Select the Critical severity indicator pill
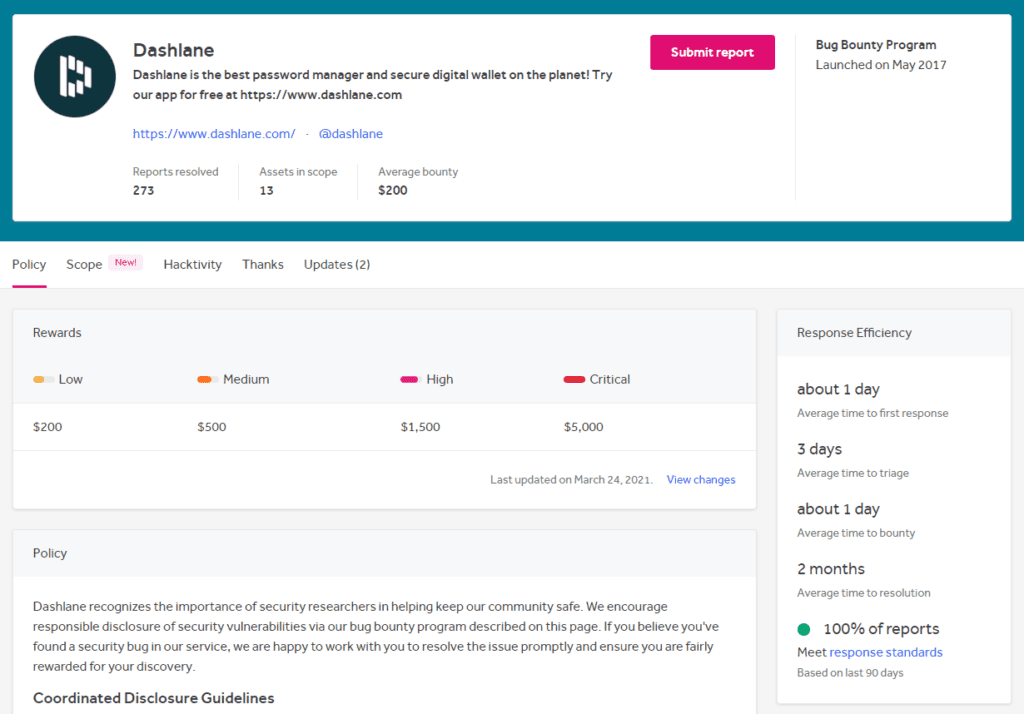1024x714 pixels. (575, 379)
